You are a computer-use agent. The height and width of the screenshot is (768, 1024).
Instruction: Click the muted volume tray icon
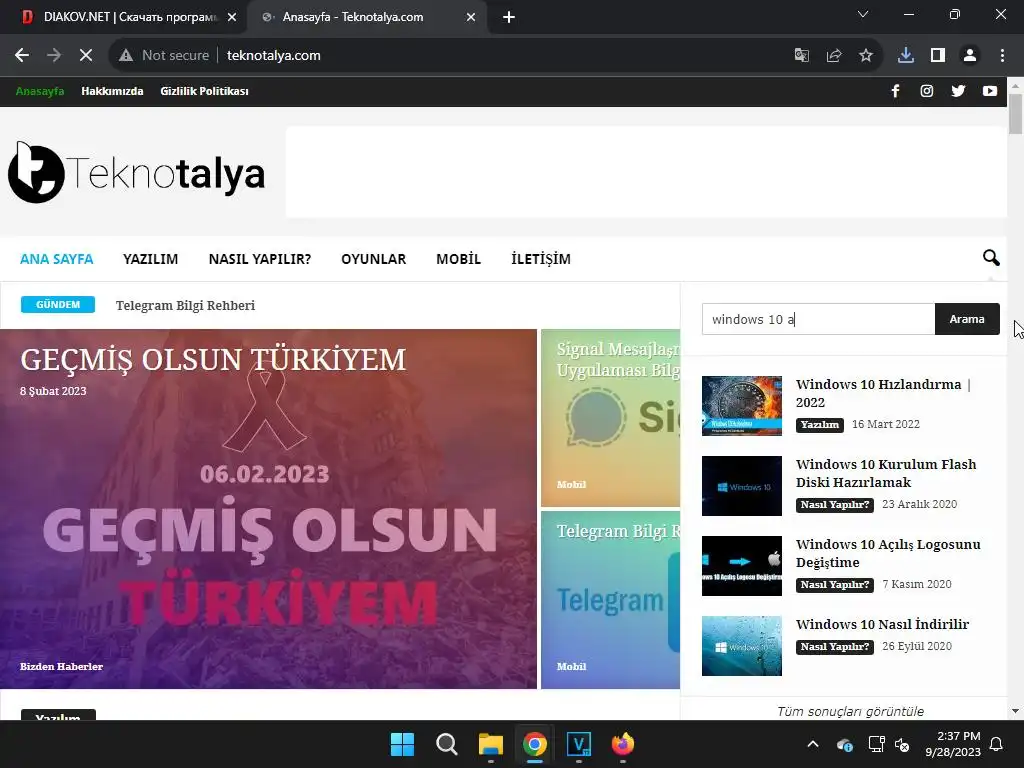click(x=903, y=744)
